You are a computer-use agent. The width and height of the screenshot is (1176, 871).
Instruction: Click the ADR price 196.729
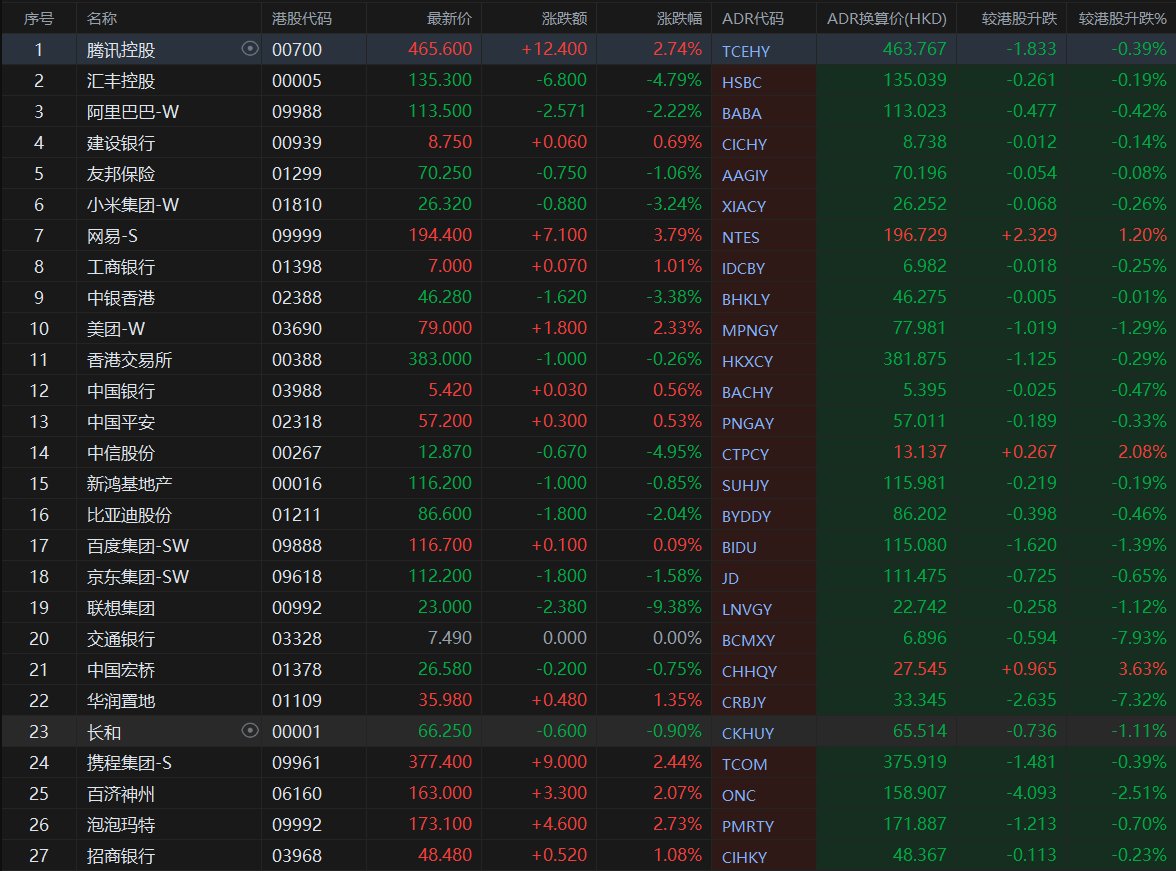click(x=915, y=235)
